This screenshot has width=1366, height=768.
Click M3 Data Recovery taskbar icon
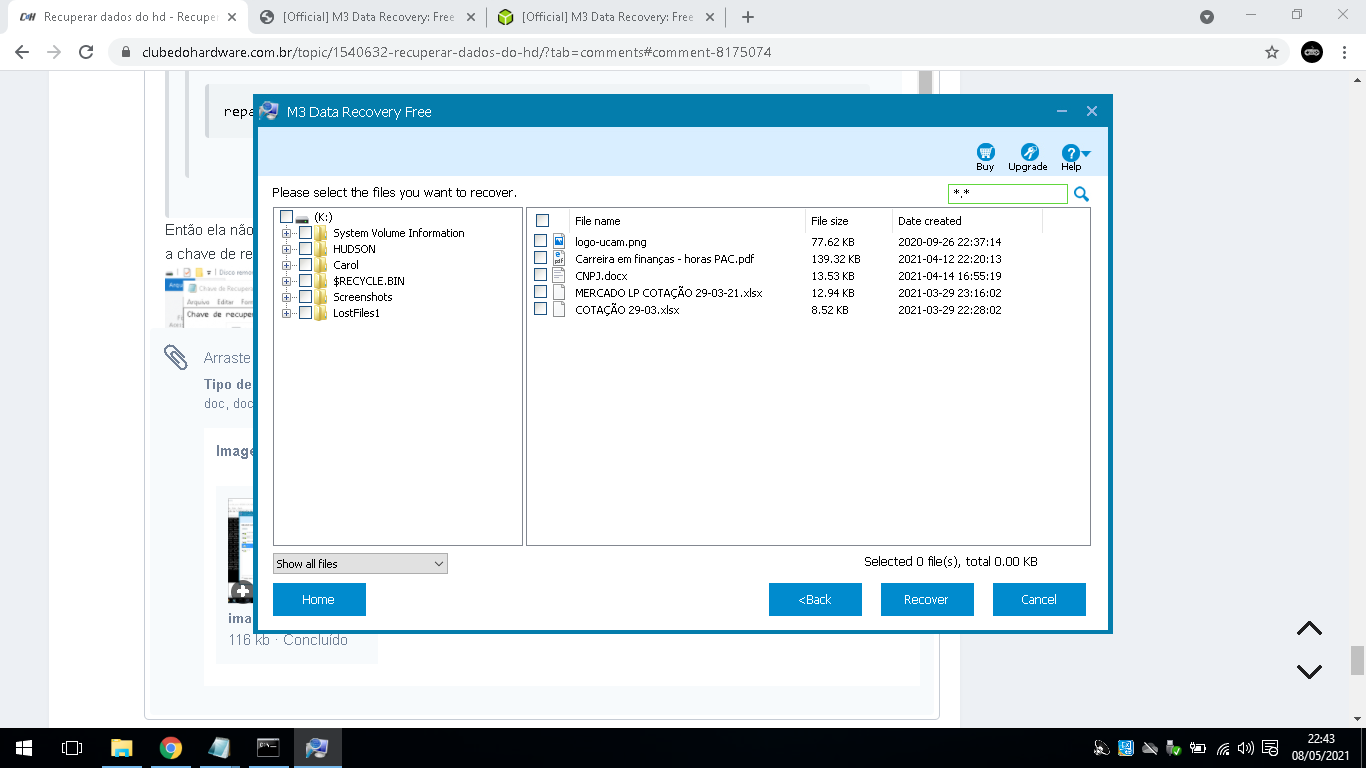click(317, 748)
